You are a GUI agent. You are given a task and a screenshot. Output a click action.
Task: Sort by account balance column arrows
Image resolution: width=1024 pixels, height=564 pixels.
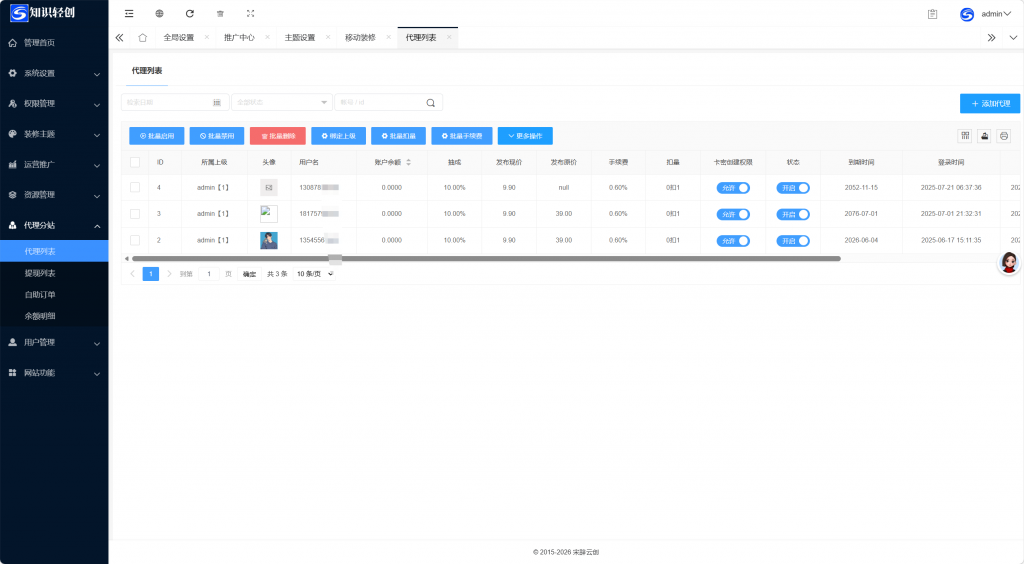pyautogui.click(x=409, y=162)
